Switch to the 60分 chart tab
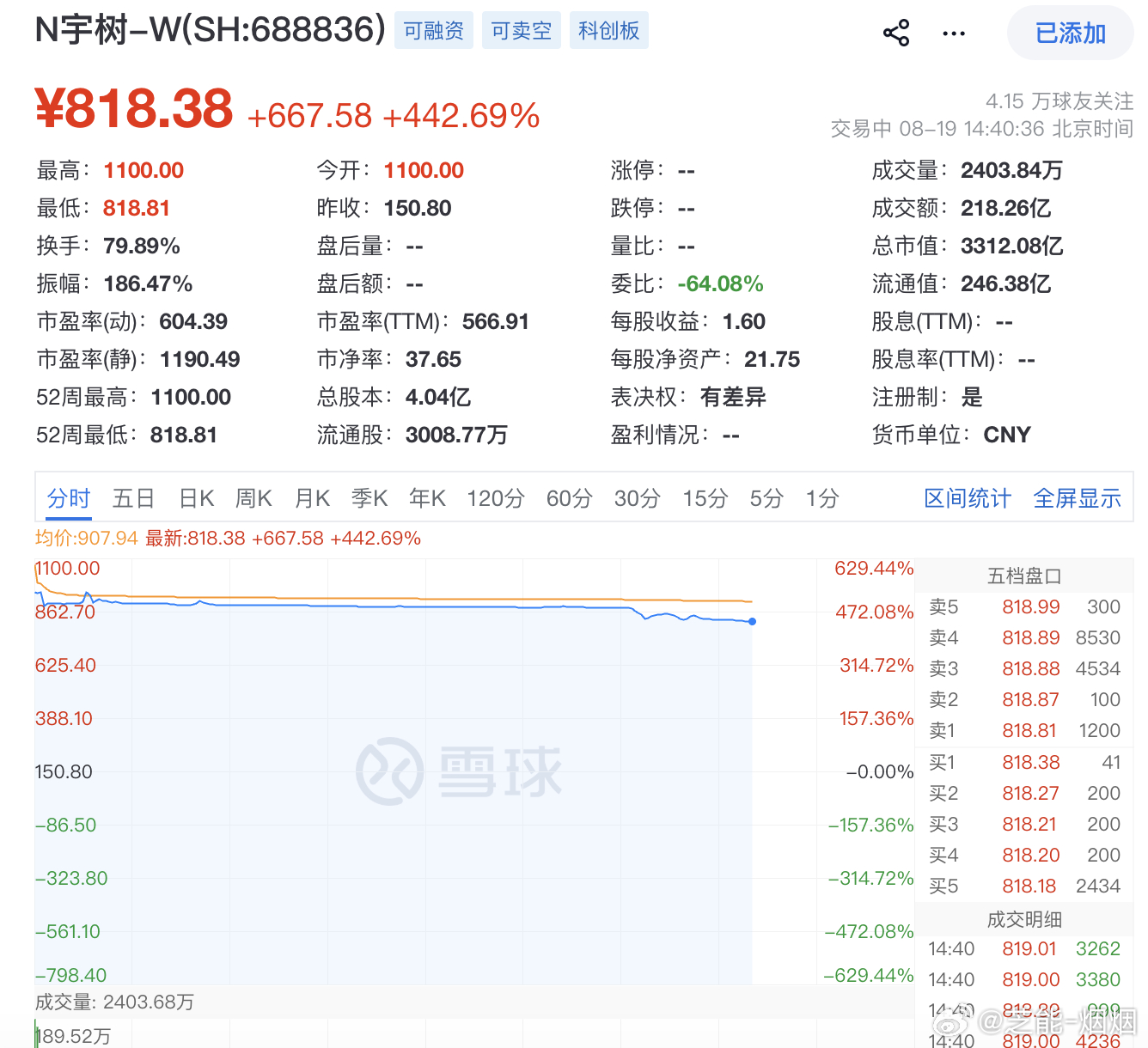 [570, 498]
